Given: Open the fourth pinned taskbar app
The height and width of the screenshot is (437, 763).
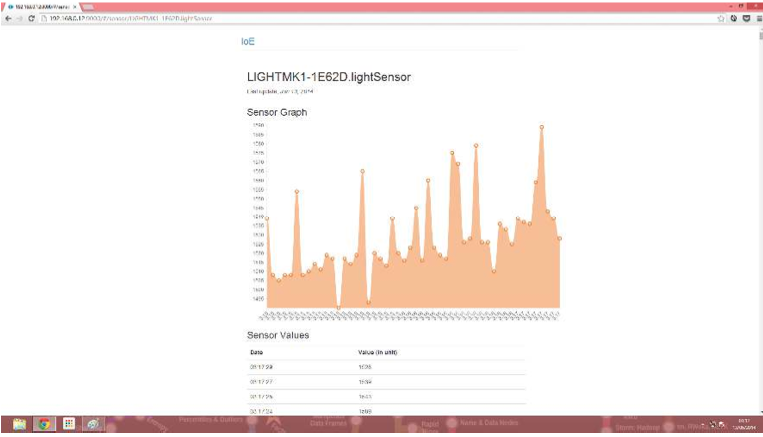Looking at the screenshot, I should 93,424.
